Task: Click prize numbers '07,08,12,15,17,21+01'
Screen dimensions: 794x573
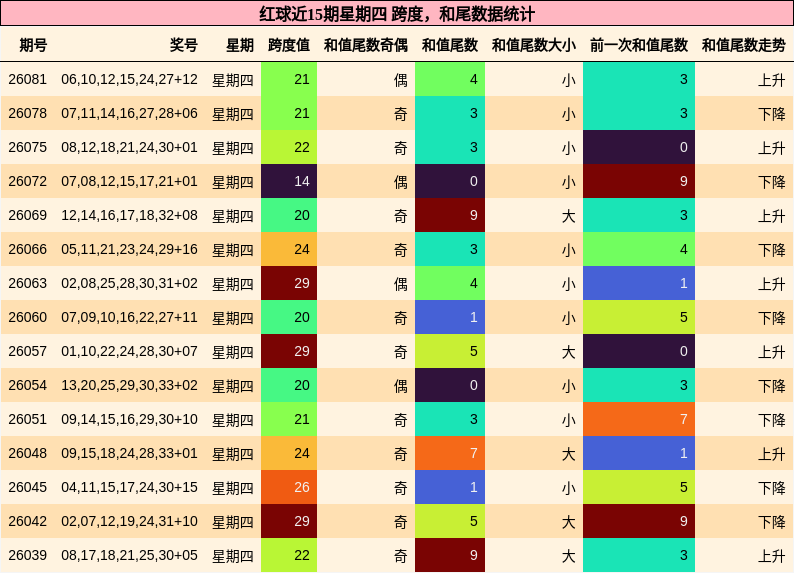Action: [129, 181]
